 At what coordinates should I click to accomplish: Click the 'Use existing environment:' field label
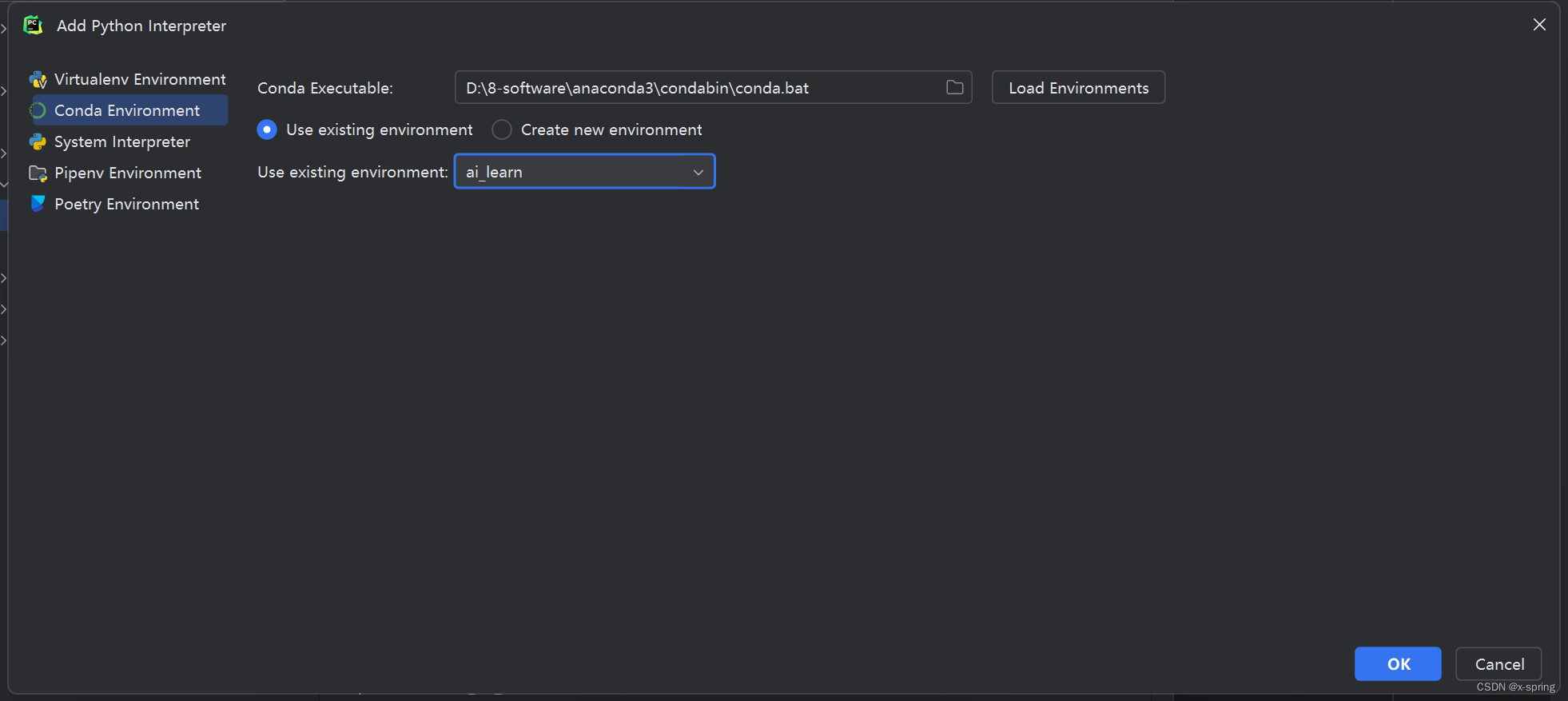point(352,172)
